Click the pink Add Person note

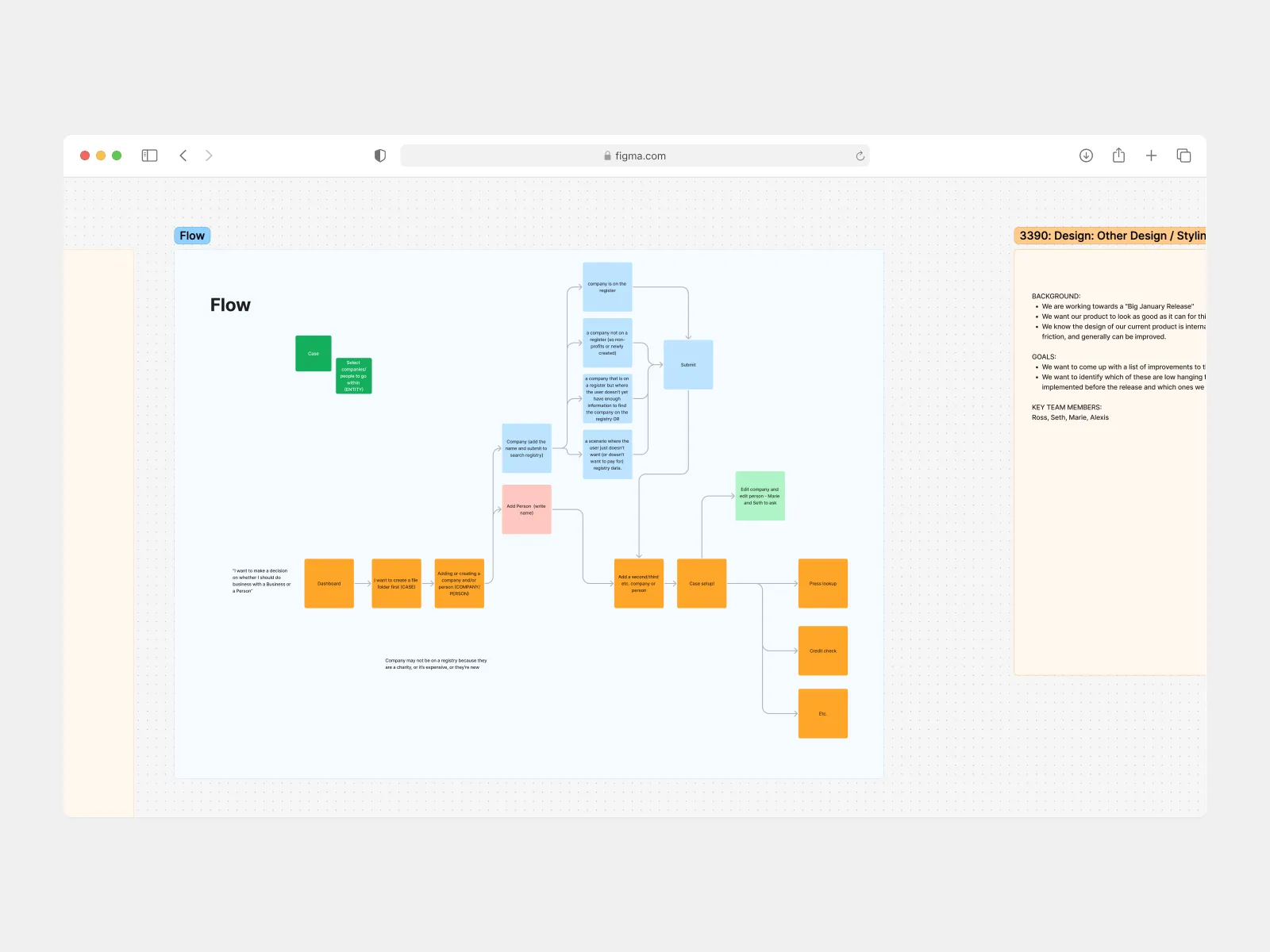[x=526, y=509]
